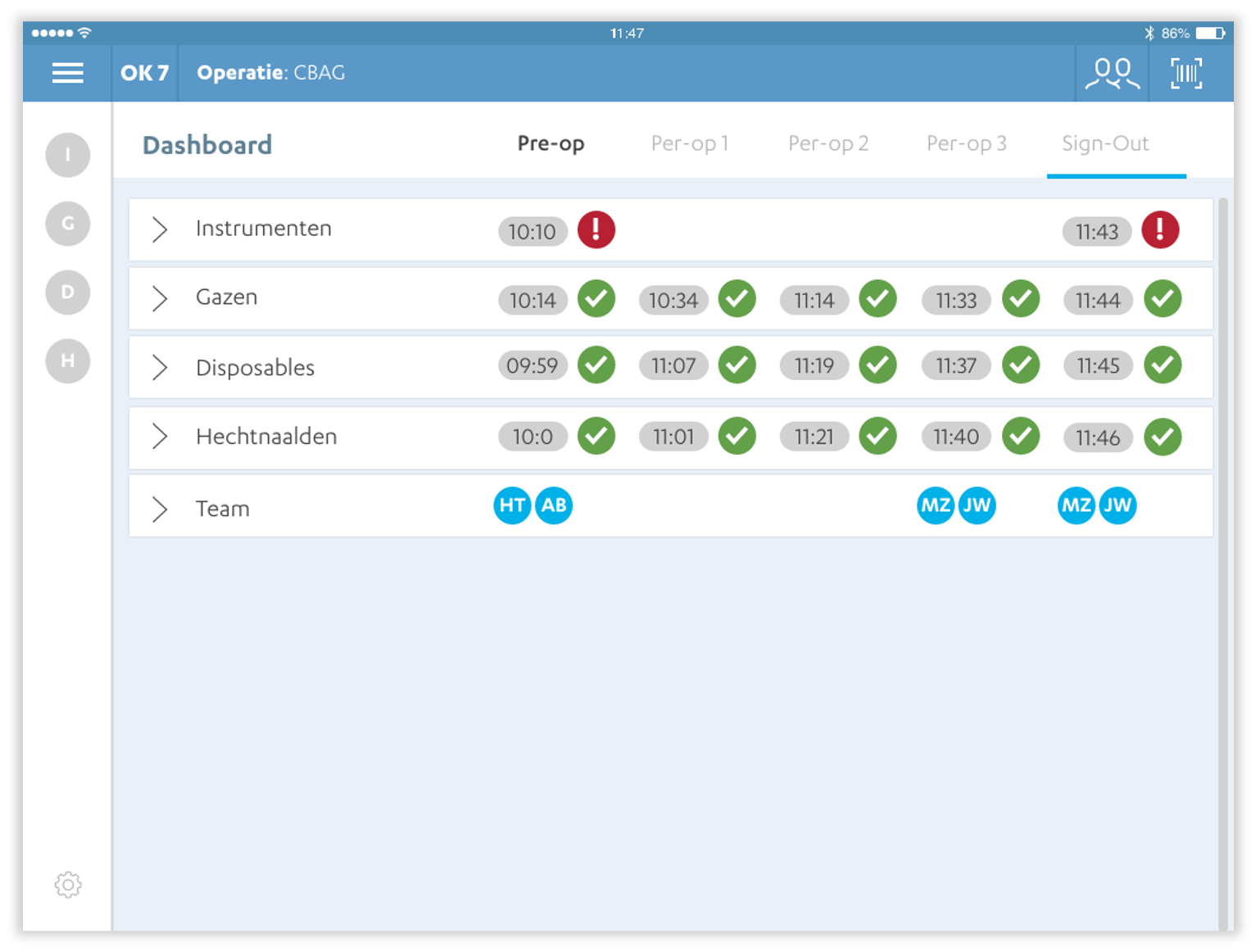Click the Dashboard heading
Screen dimensions: 1256x952
206,144
